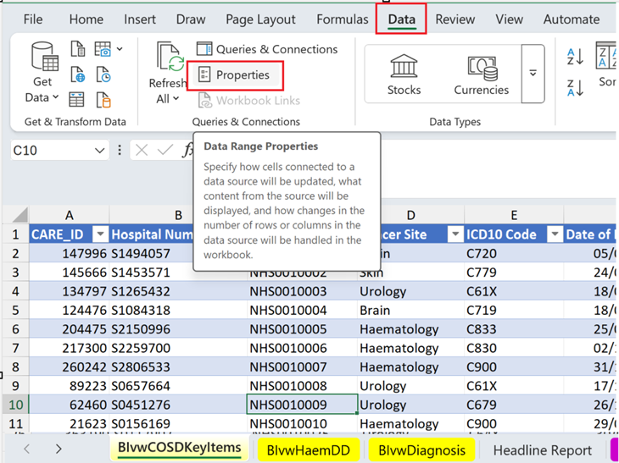Select CARE_ID 89223

[69, 386]
